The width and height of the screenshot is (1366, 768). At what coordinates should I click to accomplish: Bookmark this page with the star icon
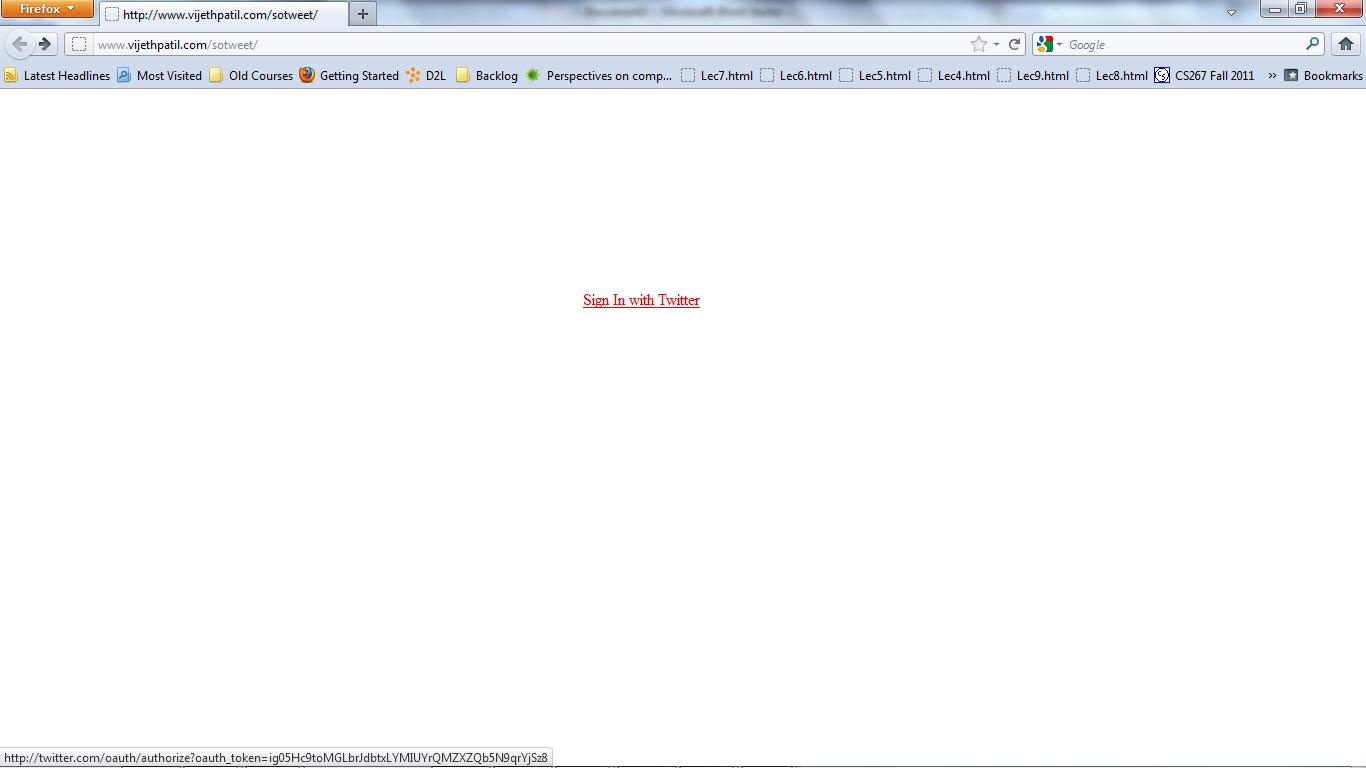[x=979, y=44]
